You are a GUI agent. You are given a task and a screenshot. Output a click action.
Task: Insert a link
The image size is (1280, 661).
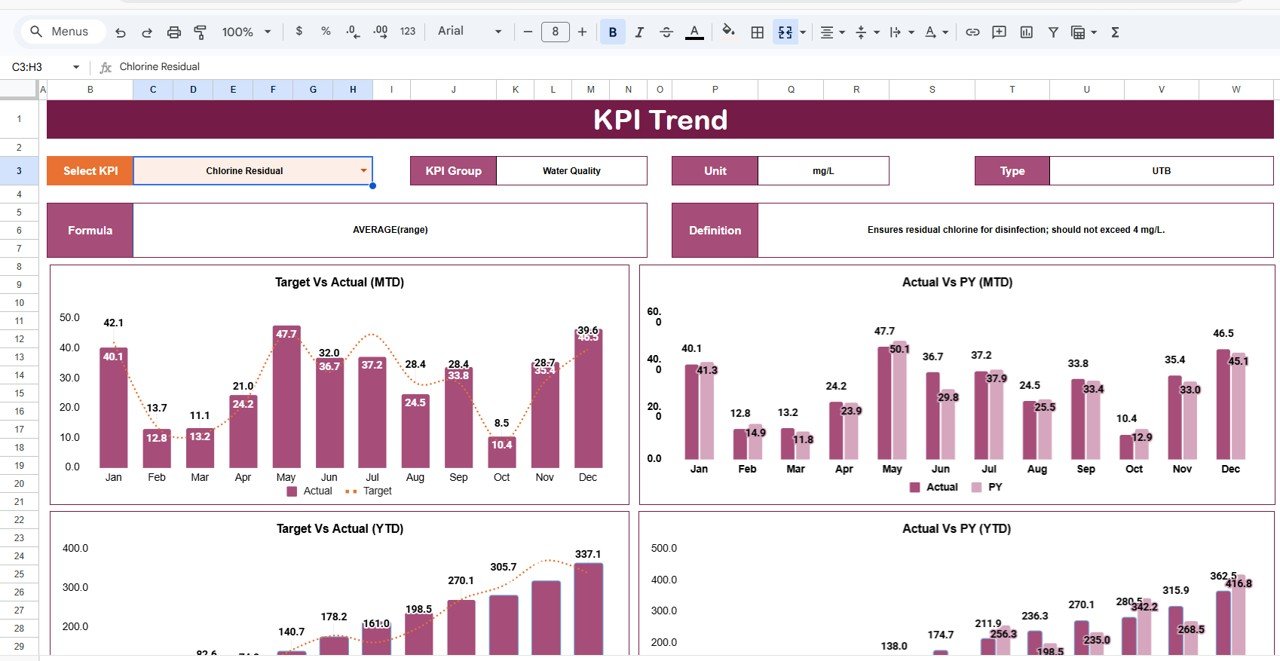click(972, 31)
